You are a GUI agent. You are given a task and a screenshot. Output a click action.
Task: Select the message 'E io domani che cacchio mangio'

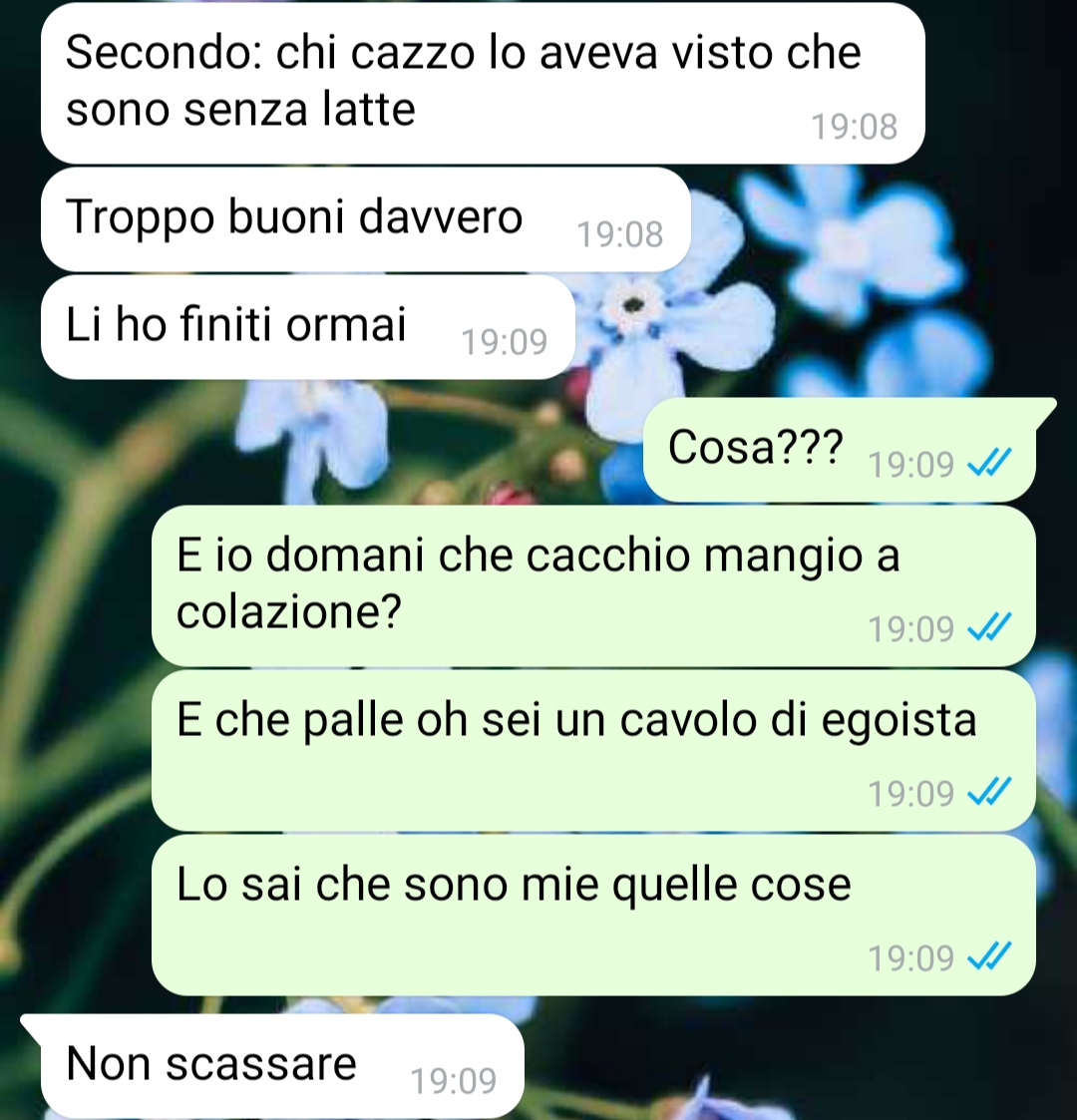593,585
